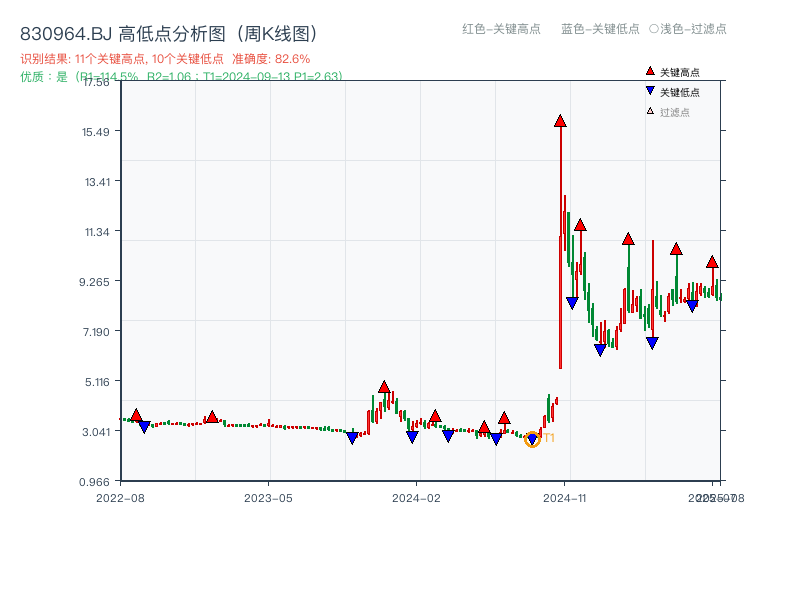Click the red triangle legend icon for 关键高点
This screenshot has height=600, width=800.
point(650,71)
